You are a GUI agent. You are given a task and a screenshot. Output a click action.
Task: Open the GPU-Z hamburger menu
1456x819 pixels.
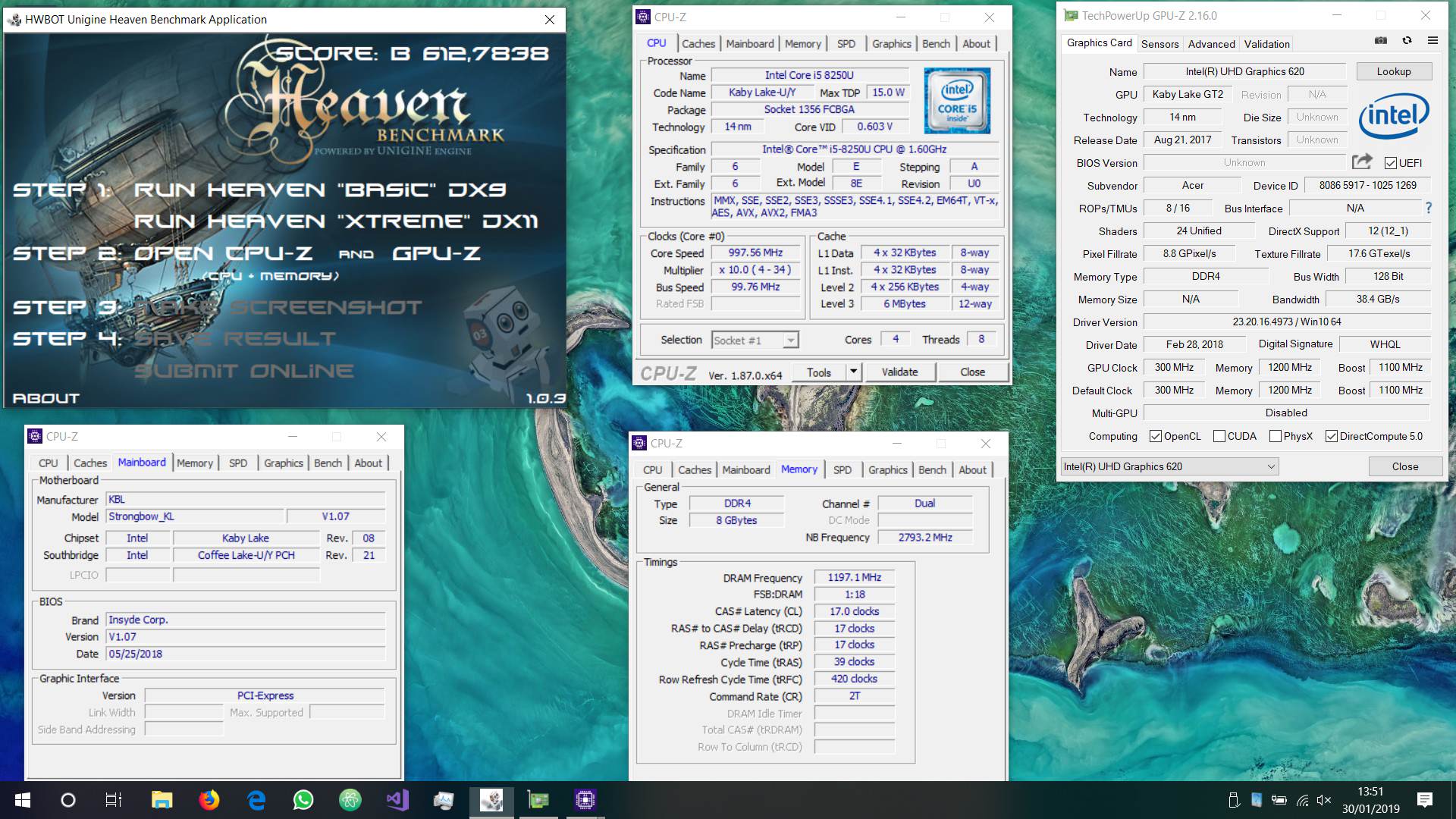pos(1432,41)
